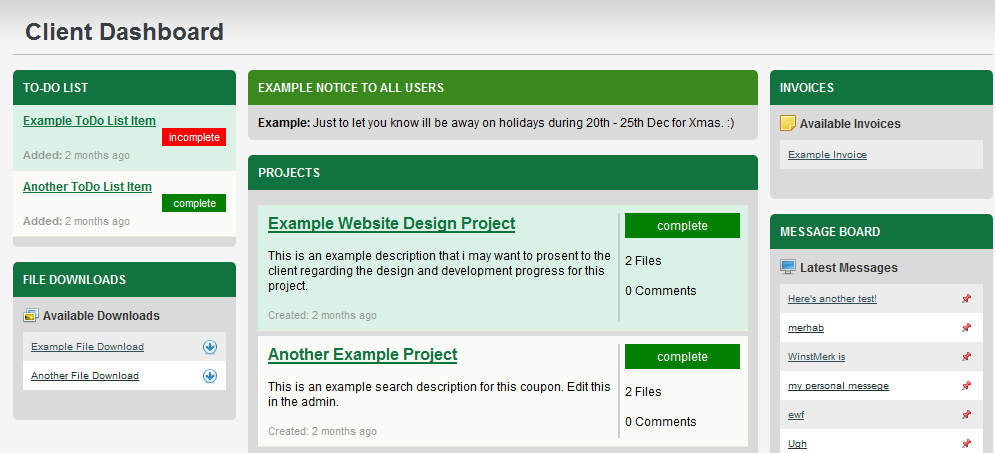The height and width of the screenshot is (453, 995).
Task: Click download icon for Example File Download
Action: click(209, 347)
